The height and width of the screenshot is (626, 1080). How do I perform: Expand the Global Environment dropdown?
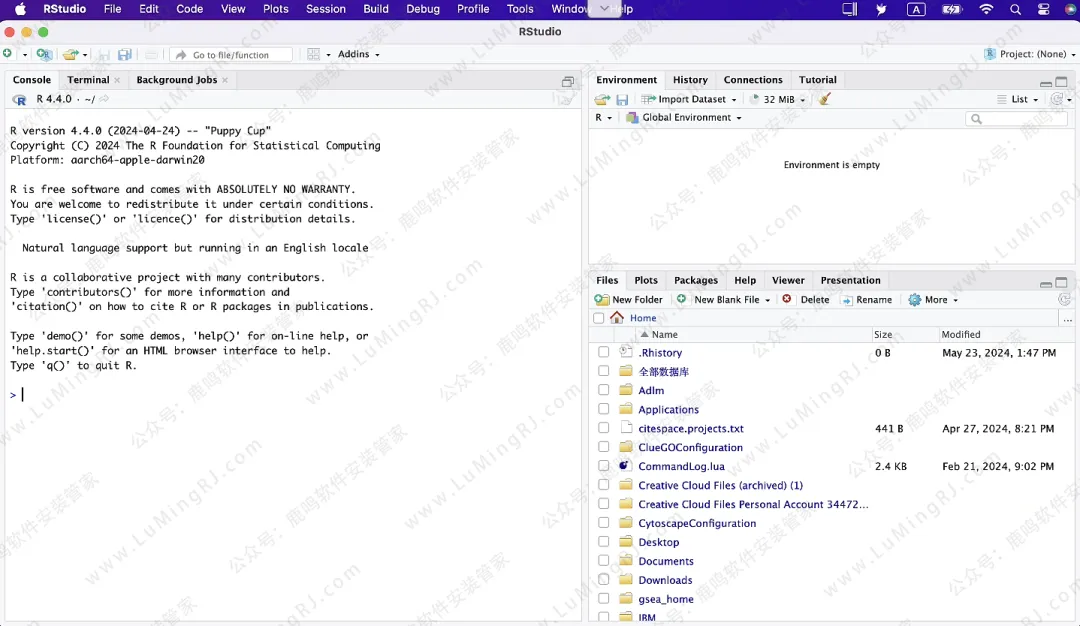coord(690,118)
